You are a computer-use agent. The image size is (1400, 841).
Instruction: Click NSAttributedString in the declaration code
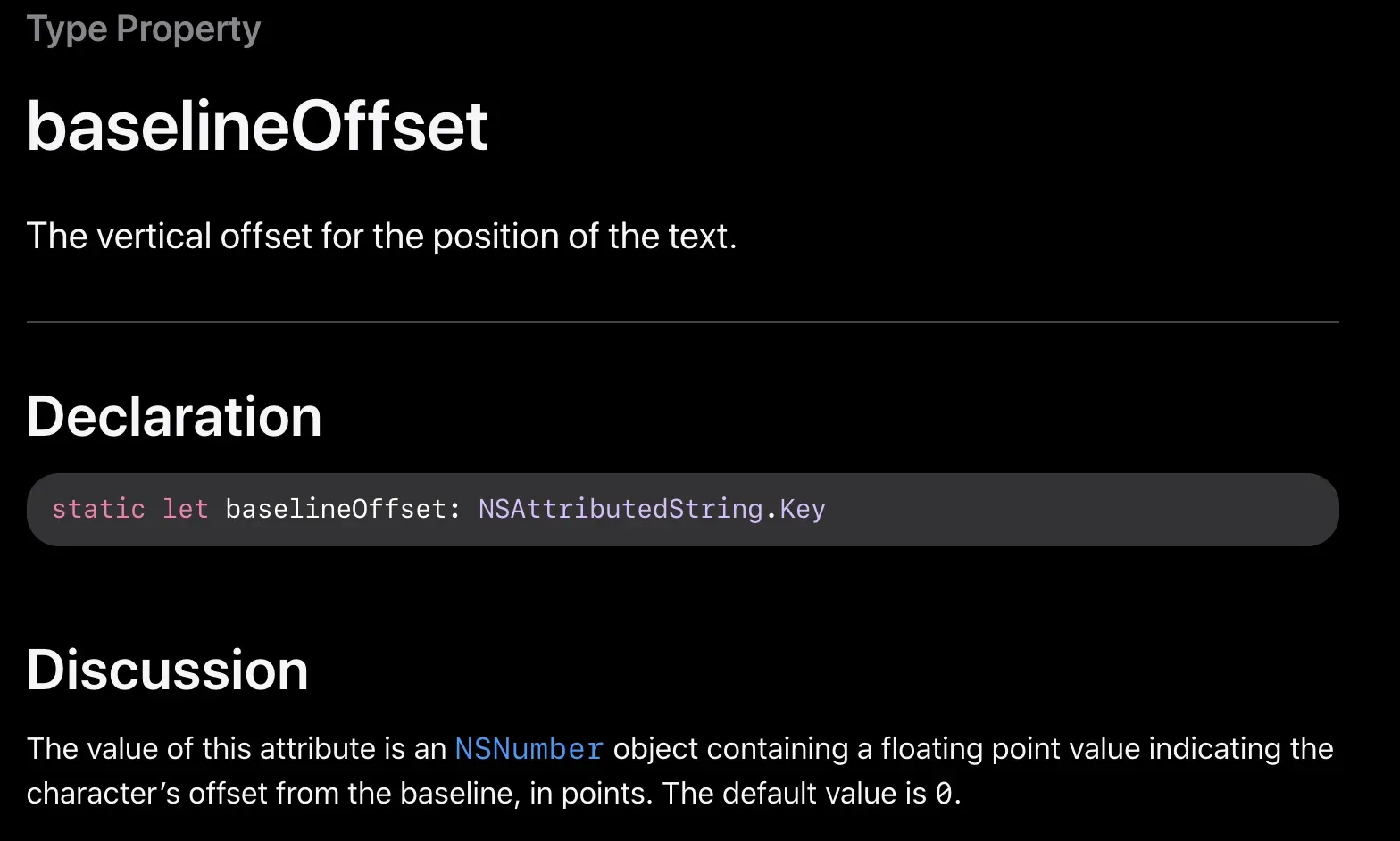[x=621, y=509]
